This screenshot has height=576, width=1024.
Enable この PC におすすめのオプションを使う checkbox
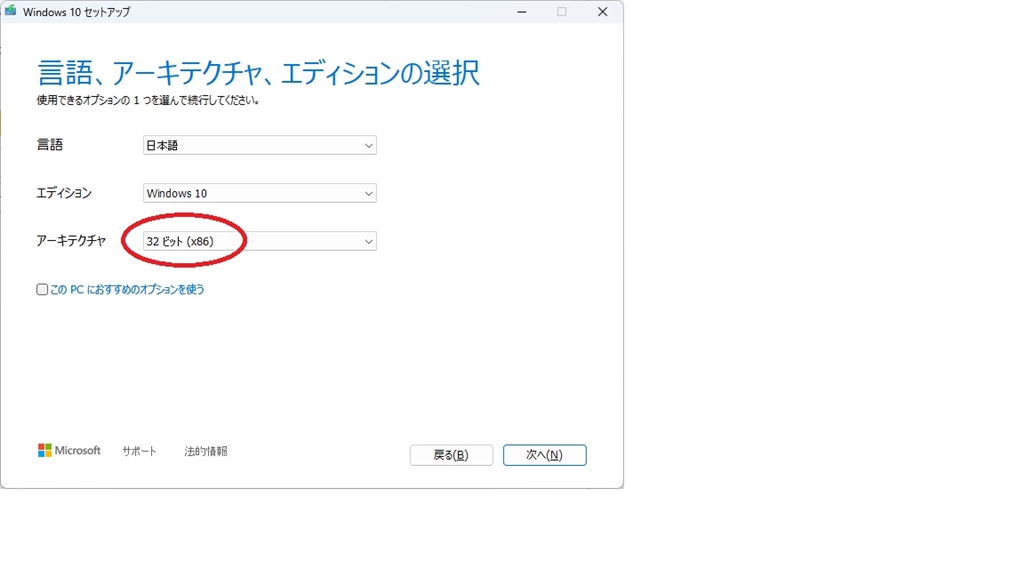[42, 289]
